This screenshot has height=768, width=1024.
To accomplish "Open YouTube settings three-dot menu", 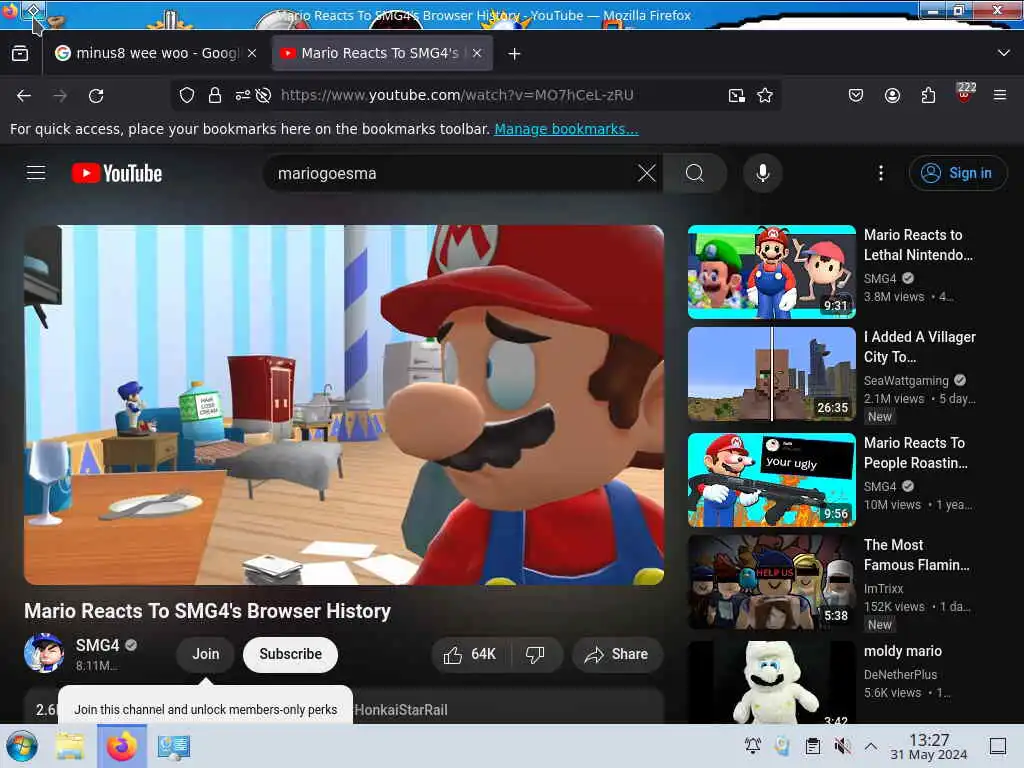I will [x=881, y=173].
